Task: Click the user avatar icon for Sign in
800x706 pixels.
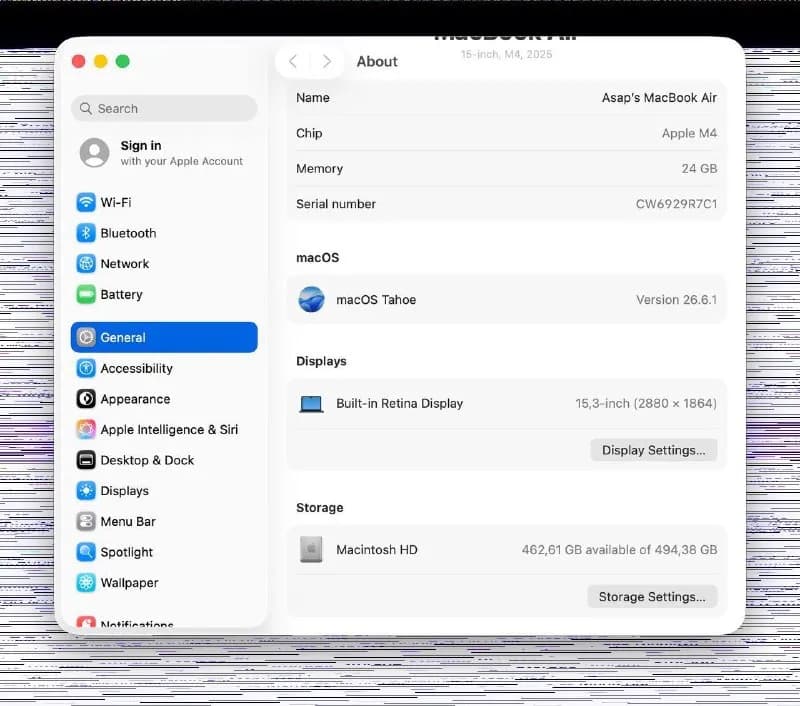Action: click(x=94, y=153)
